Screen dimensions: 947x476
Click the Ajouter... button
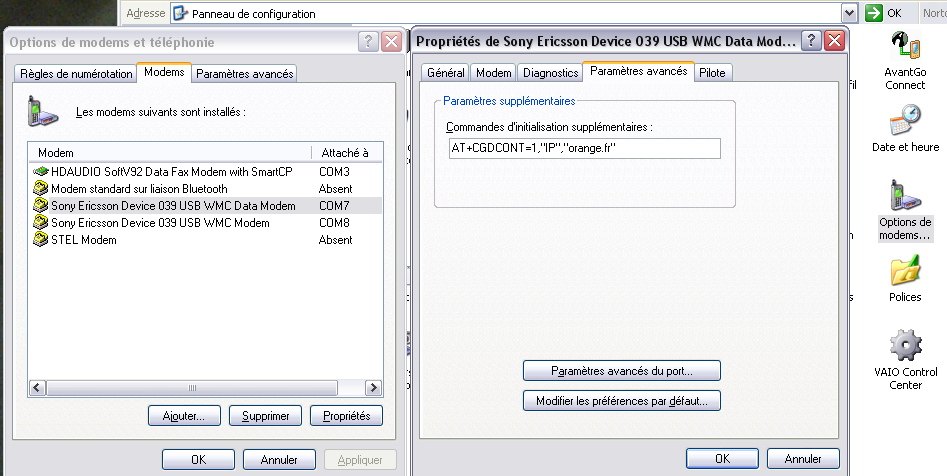184,416
